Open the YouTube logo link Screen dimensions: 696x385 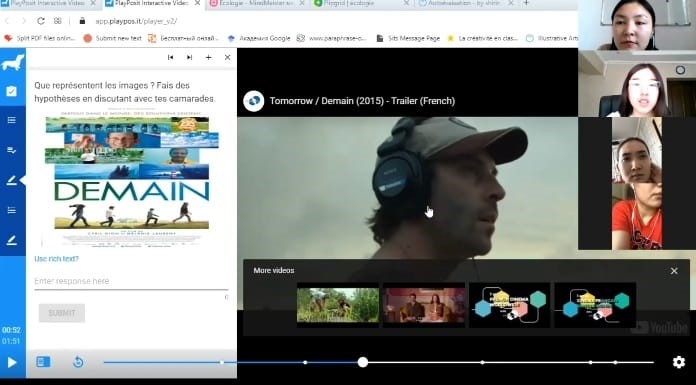[659, 328]
